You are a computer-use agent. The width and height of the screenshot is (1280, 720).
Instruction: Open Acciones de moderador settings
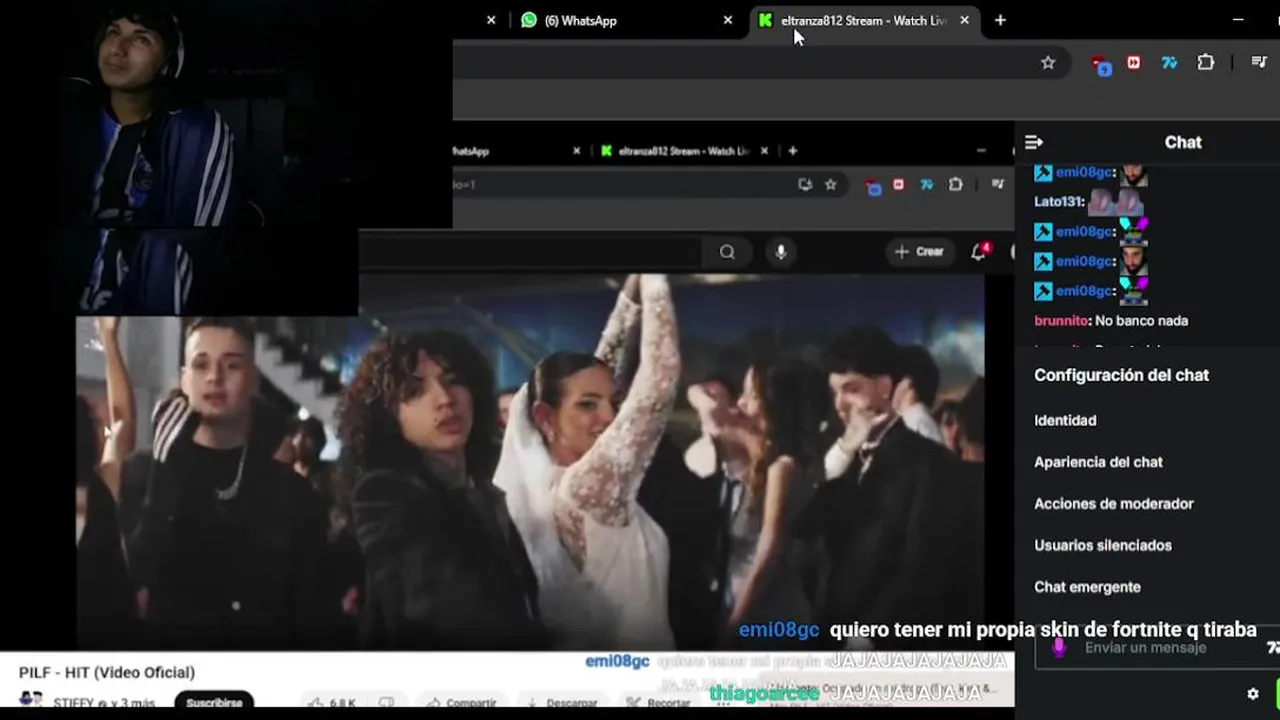pyautogui.click(x=1114, y=504)
